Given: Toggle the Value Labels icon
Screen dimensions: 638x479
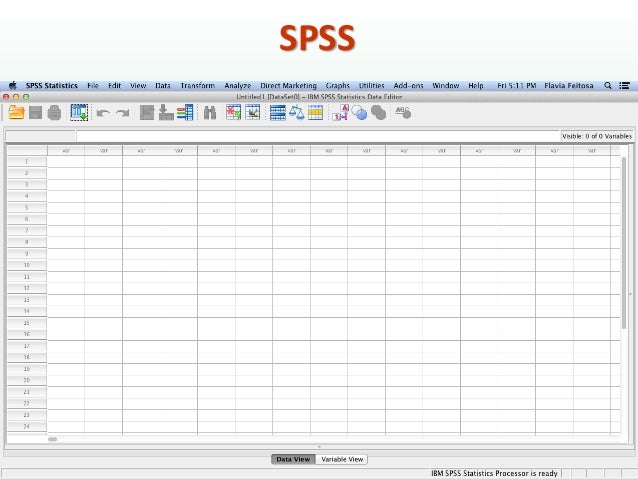Looking at the screenshot, I should coord(341,113).
